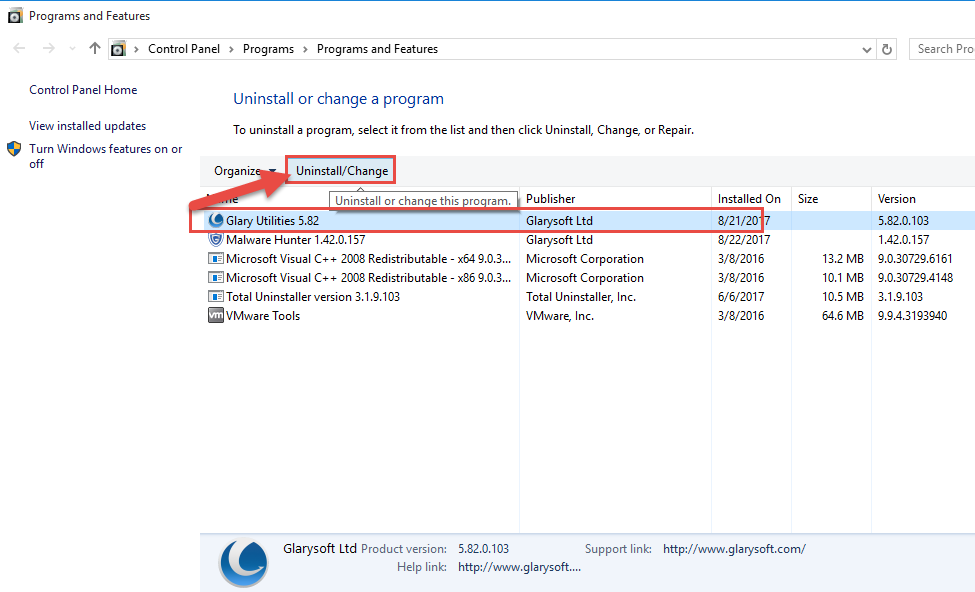Select Visual C++ 2008 Redistributable x86 row
The height and width of the screenshot is (592, 975).
588,277
